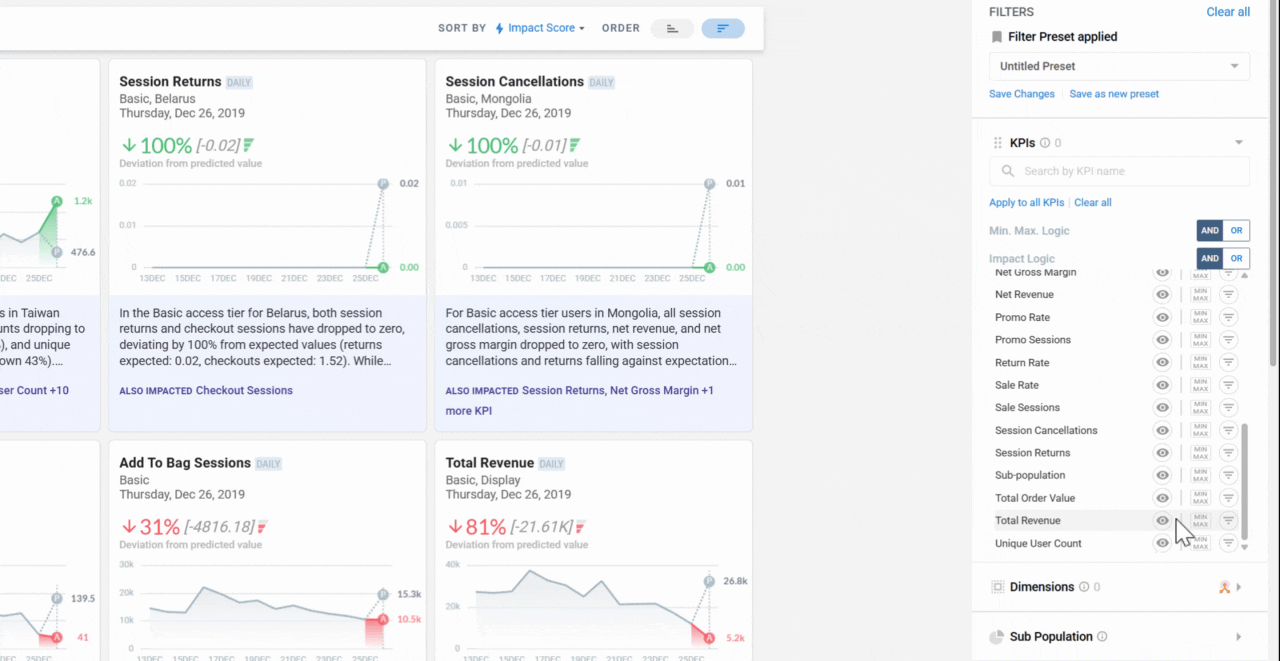Open impact filter for Net Revenue

pyautogui.click(x=1229, y=295)
